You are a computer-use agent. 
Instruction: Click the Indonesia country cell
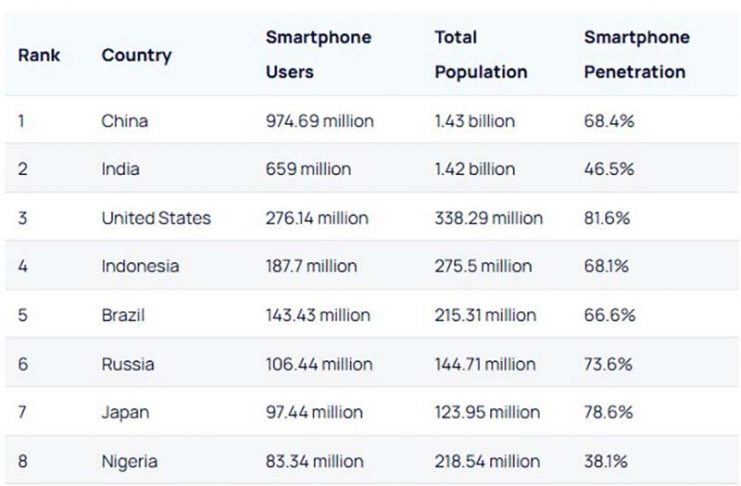coord(140,266)
